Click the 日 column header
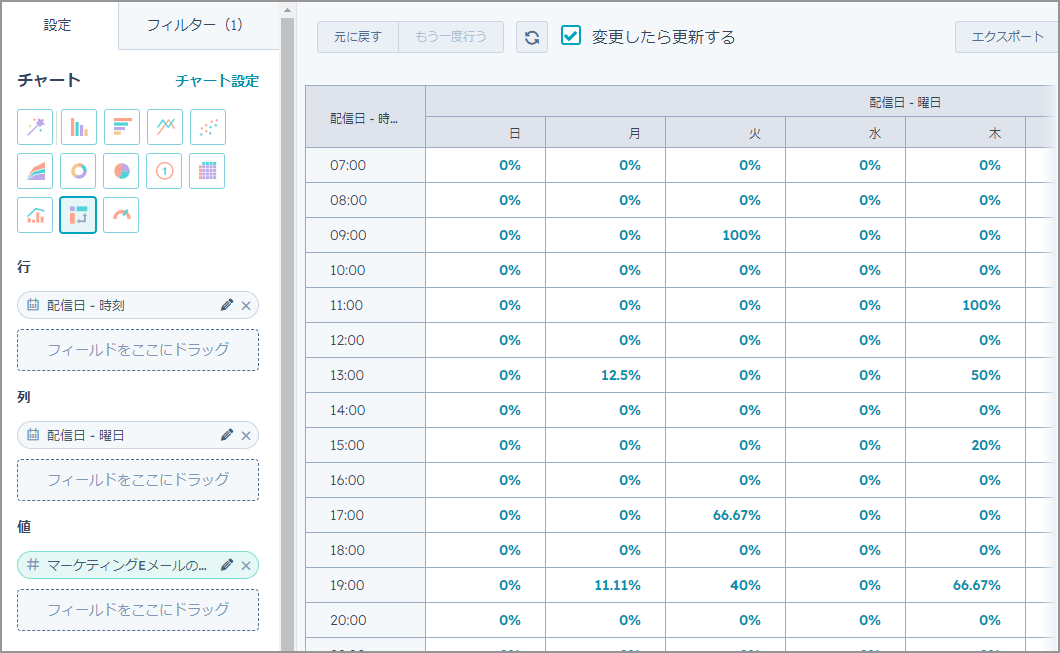Viewport: 1060px width, 653px height. pos(485,132)
